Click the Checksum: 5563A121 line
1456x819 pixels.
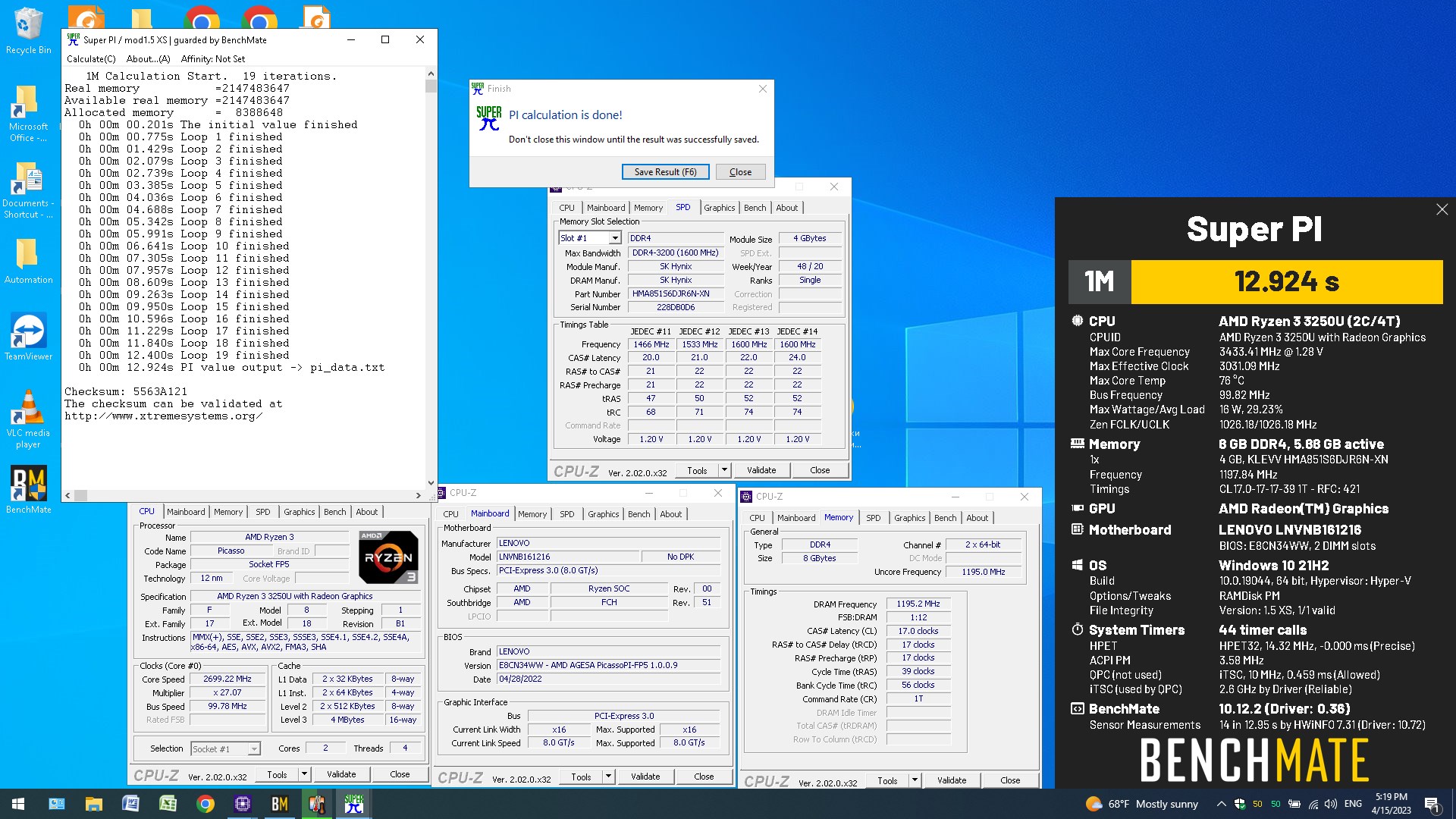126,392
